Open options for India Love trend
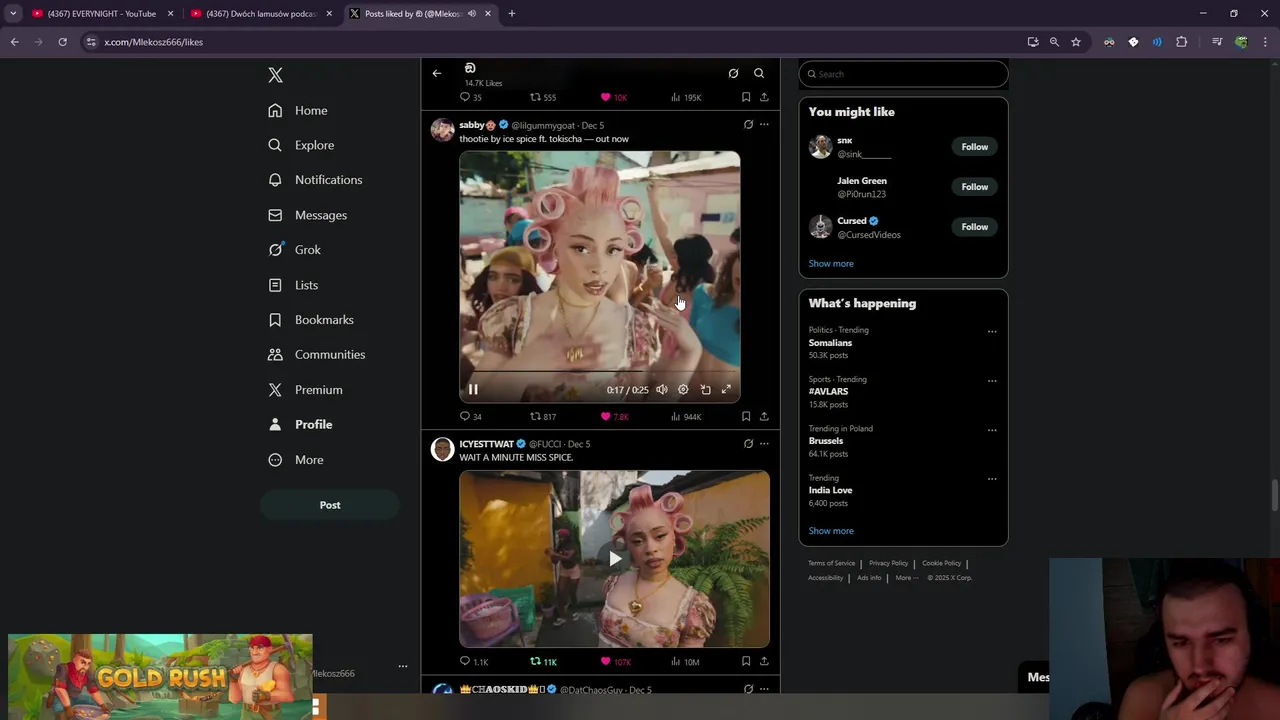This screenshot has width=1280, height=720. (992, 479)
